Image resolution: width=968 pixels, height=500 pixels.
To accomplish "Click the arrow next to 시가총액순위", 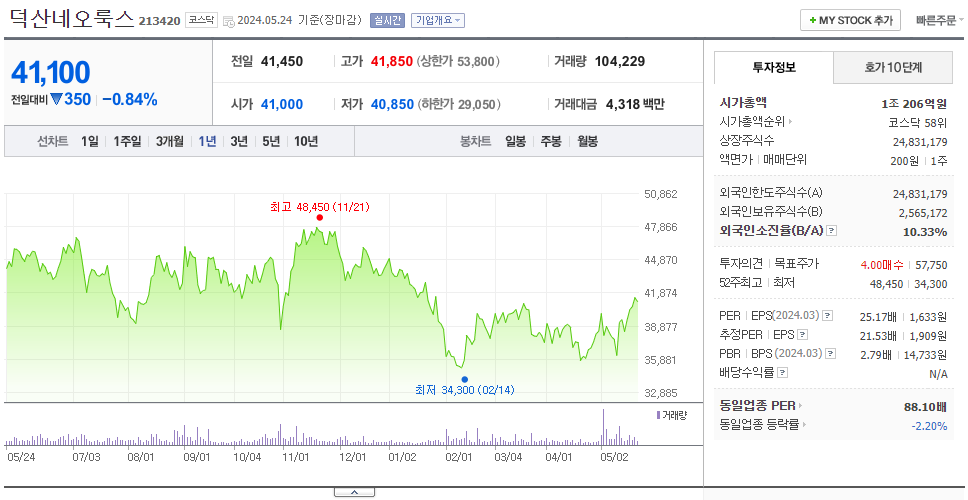I will pyautogui.click(x=790, y=122).
